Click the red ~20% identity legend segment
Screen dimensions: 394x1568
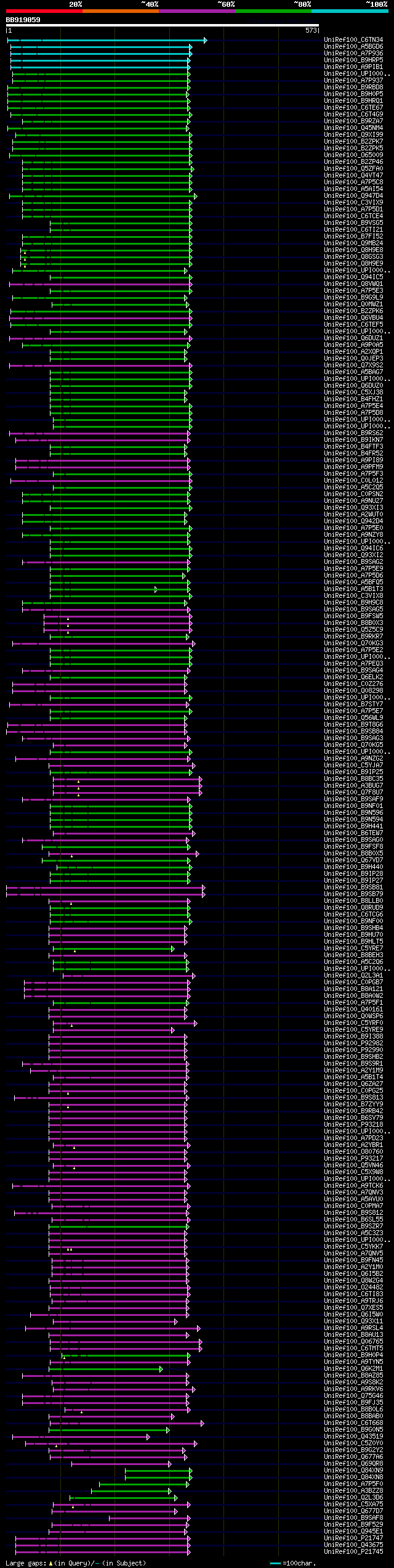point(44,11)
